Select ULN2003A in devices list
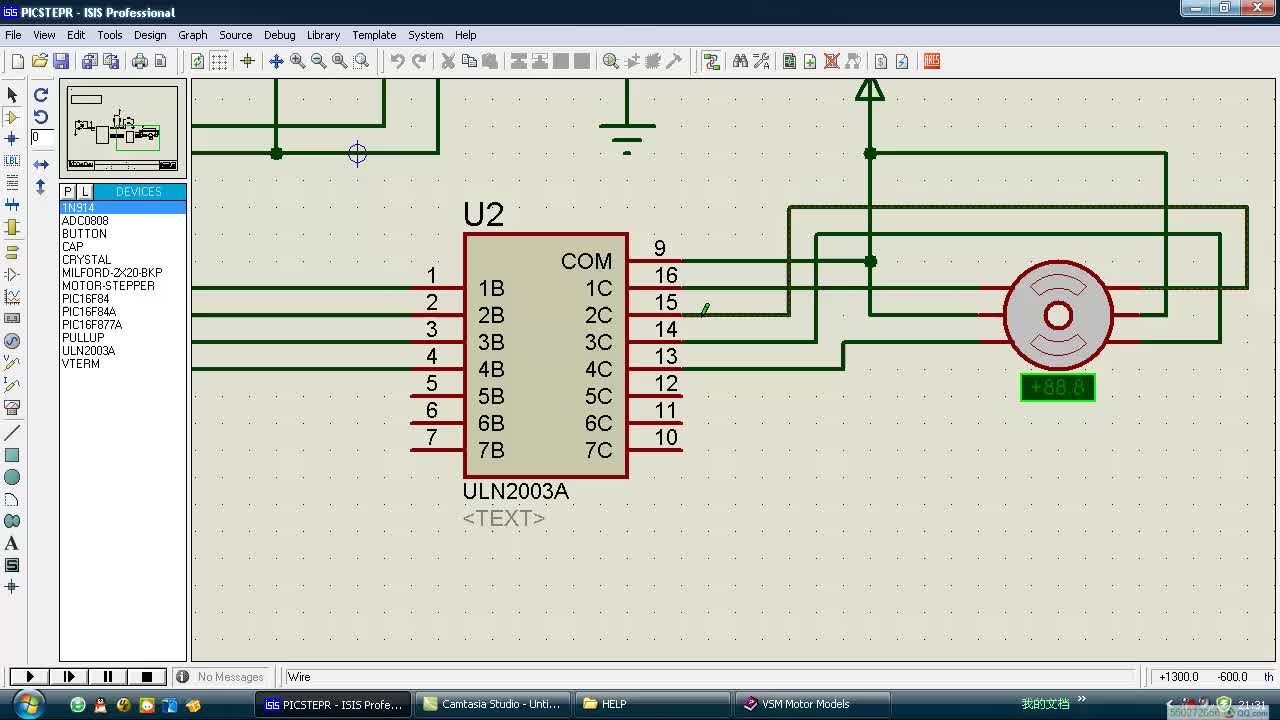 point(89,351)
